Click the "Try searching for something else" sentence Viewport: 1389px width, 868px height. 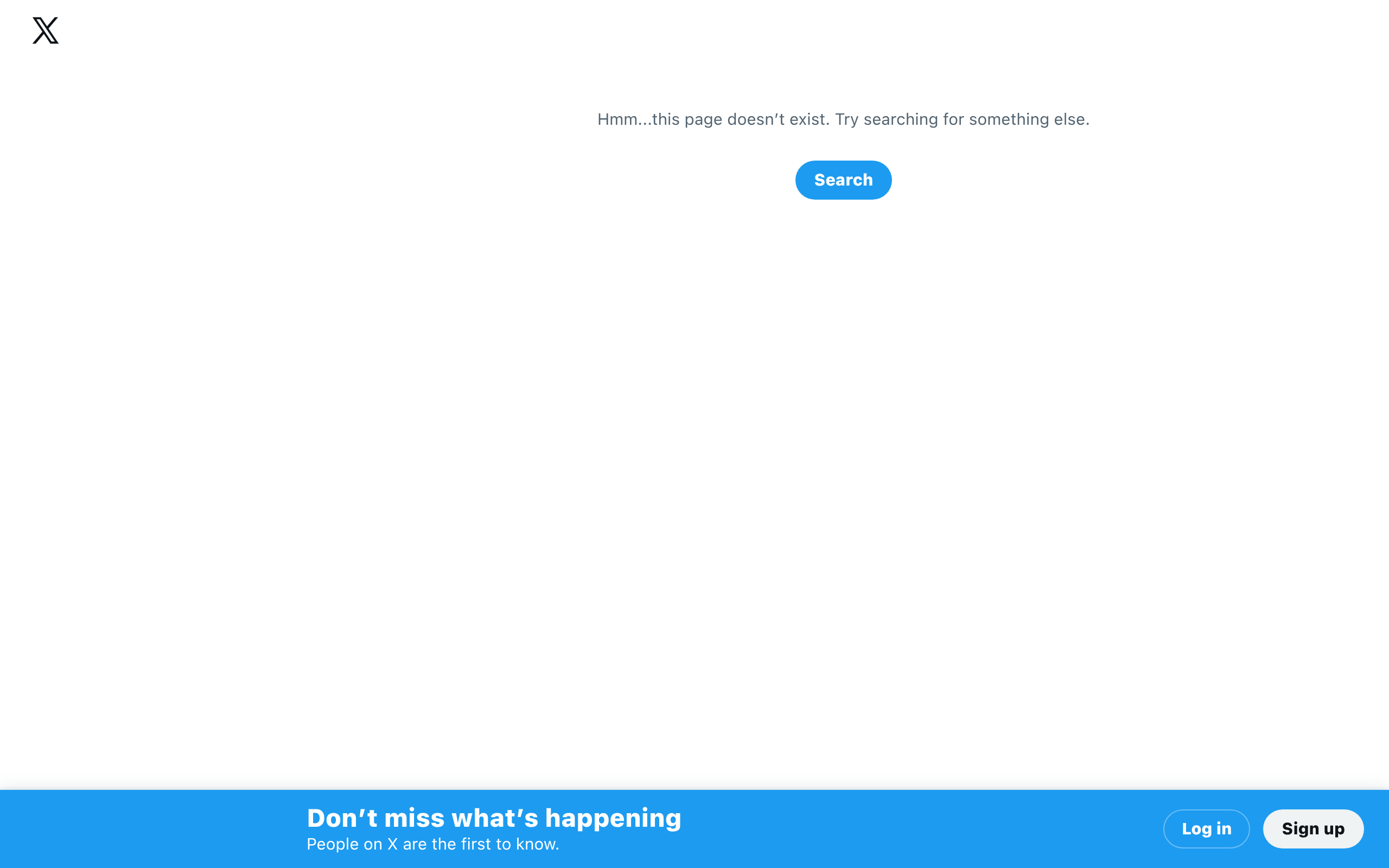tap(962, 119)
